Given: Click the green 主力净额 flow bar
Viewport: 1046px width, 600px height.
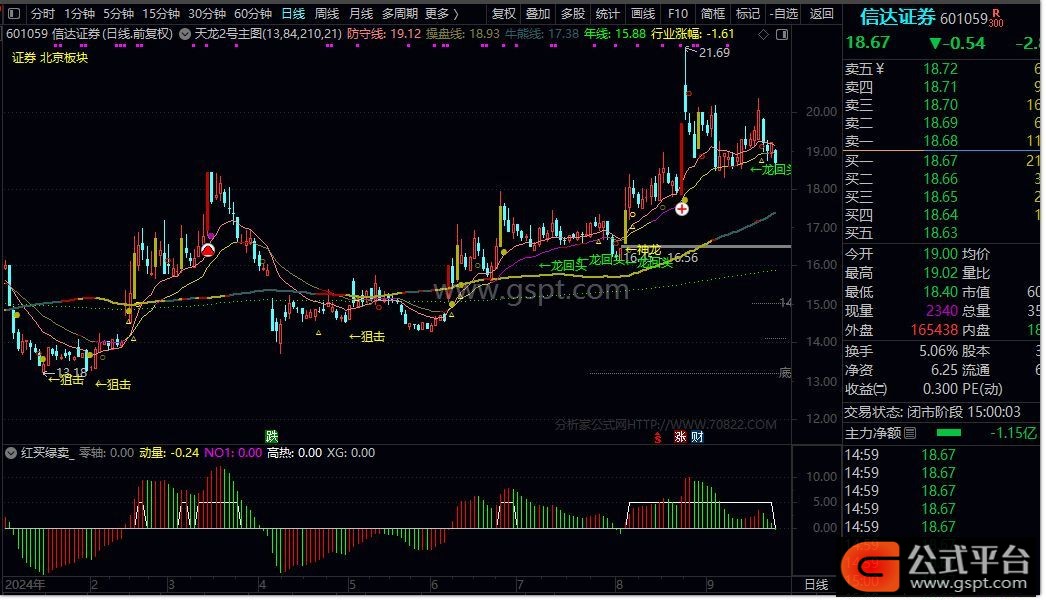Looking at the screenshot, I should click(947, 433).
